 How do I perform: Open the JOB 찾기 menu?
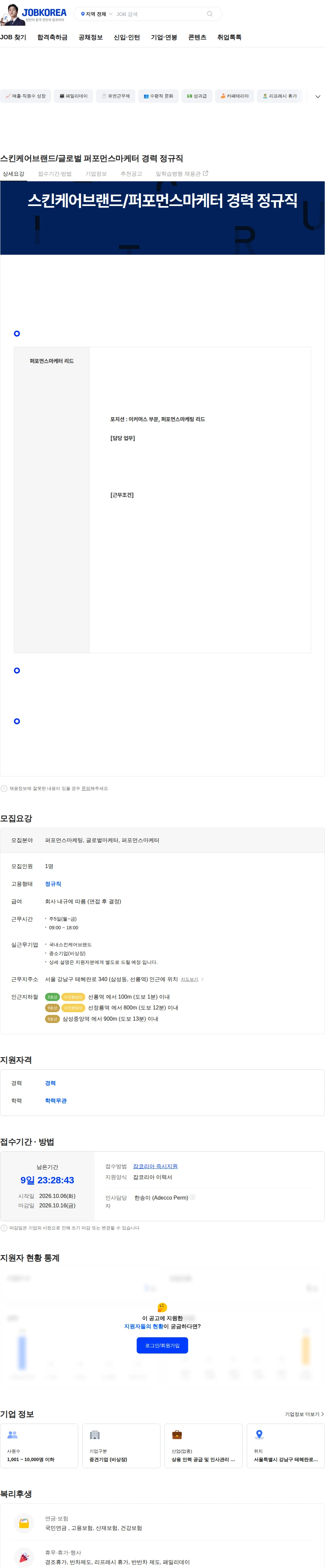coord(14,37)
